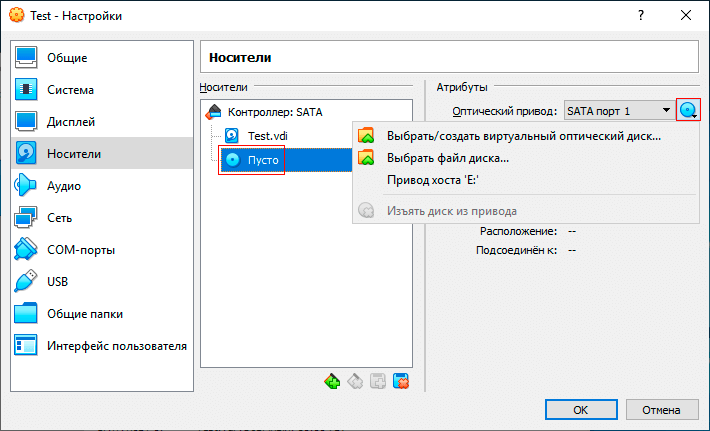This screenshot has width=710, height=431.
Task: Open the Система settings category
Action: pos(102,90)
